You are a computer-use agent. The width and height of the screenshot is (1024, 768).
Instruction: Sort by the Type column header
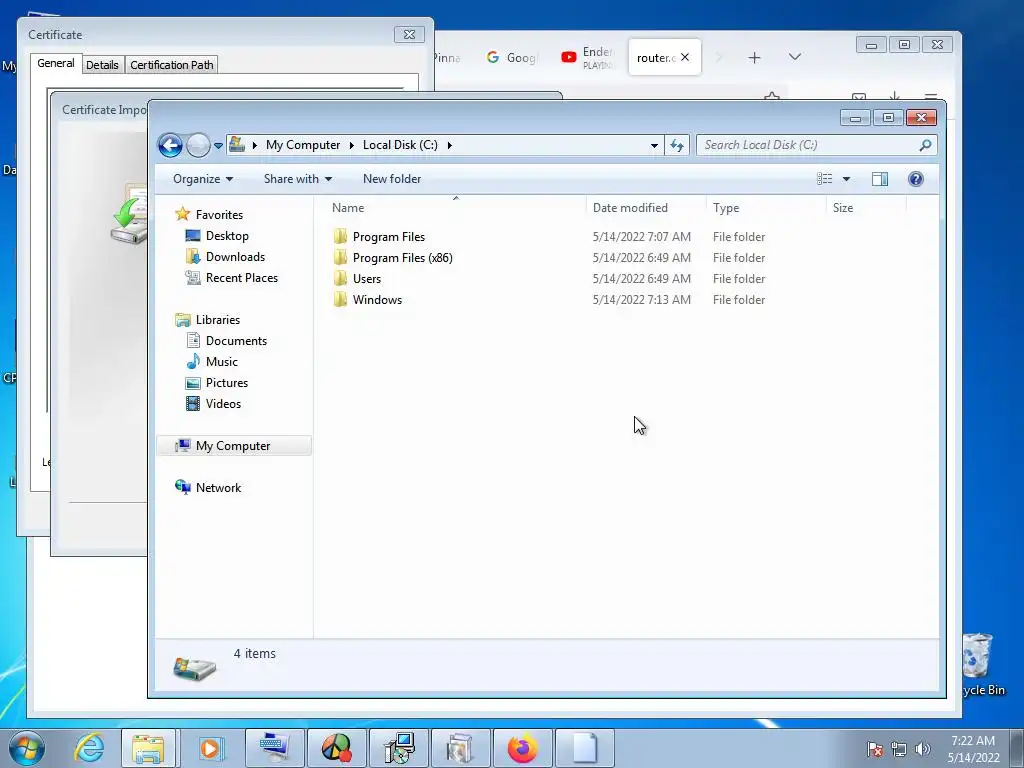tap(766, 208)
